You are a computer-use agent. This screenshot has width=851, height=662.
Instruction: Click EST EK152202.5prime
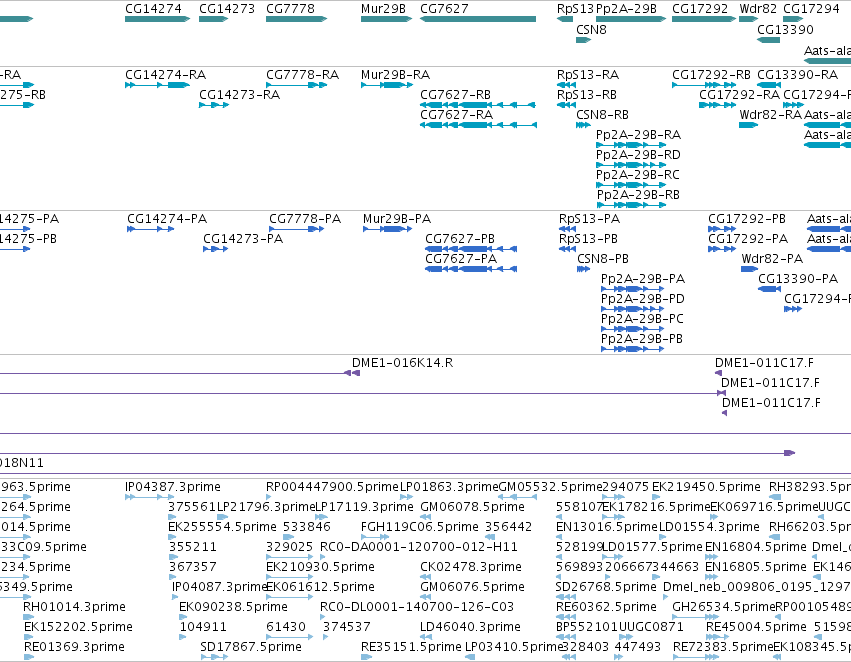point(78,627)
